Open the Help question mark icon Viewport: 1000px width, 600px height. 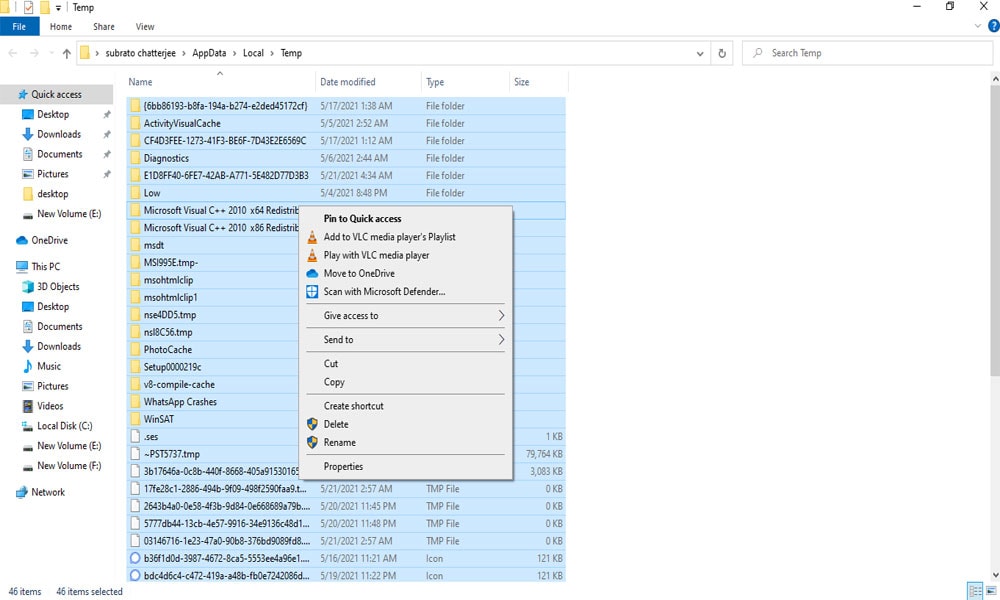click(x=993, y=26)
